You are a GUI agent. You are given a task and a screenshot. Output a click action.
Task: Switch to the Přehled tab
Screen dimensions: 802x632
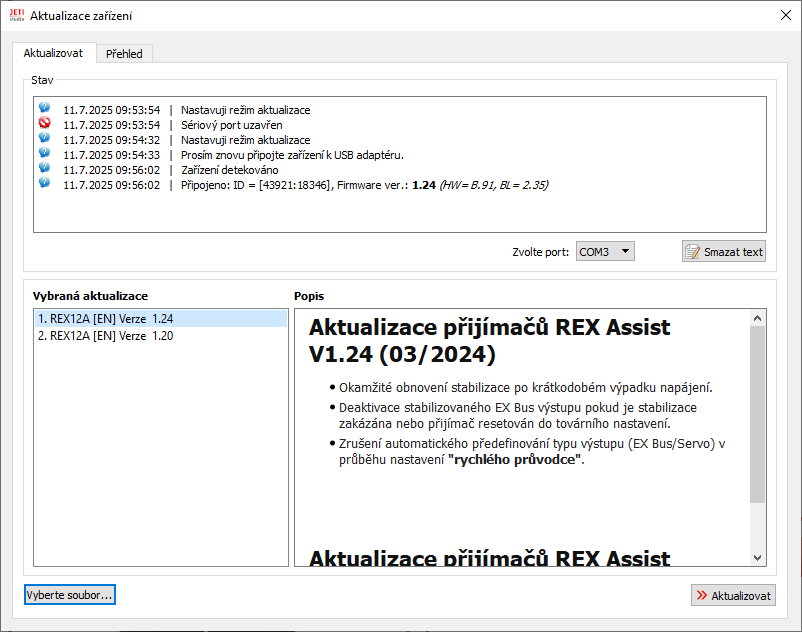point(124,54)
